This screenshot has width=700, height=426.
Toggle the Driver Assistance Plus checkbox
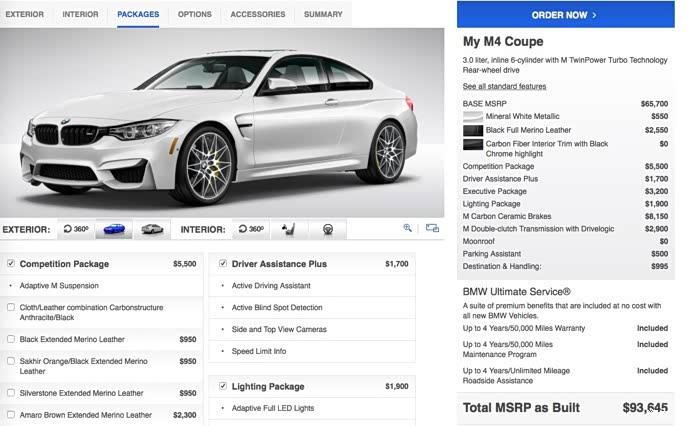[223, 264]
